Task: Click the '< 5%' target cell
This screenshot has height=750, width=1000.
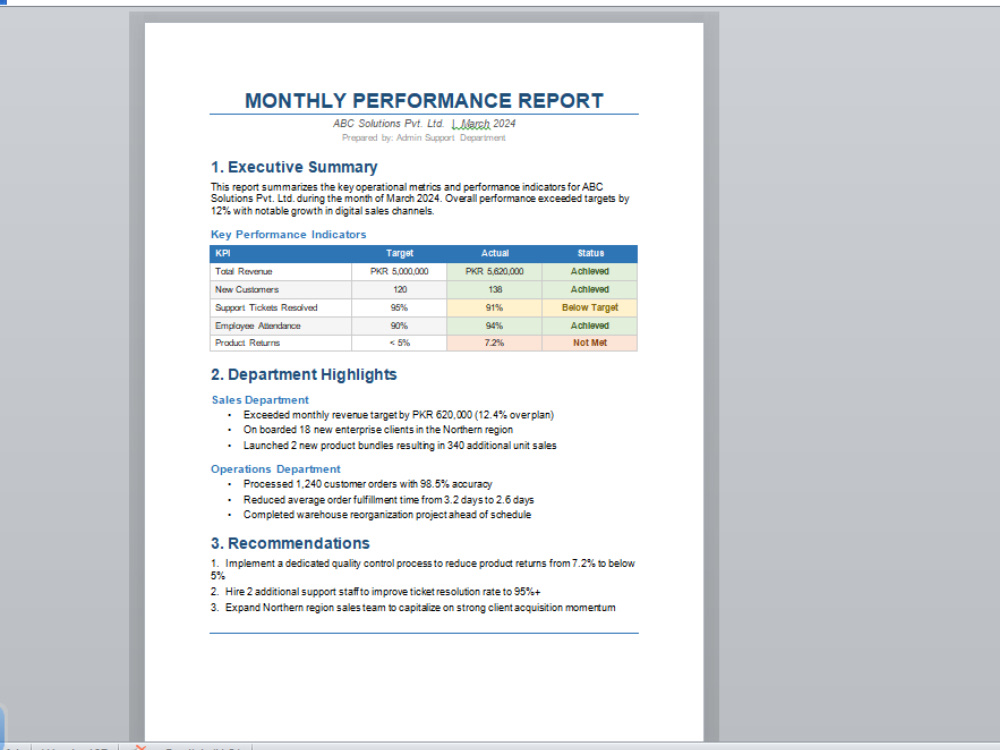Action: click(x=399, y=343)
